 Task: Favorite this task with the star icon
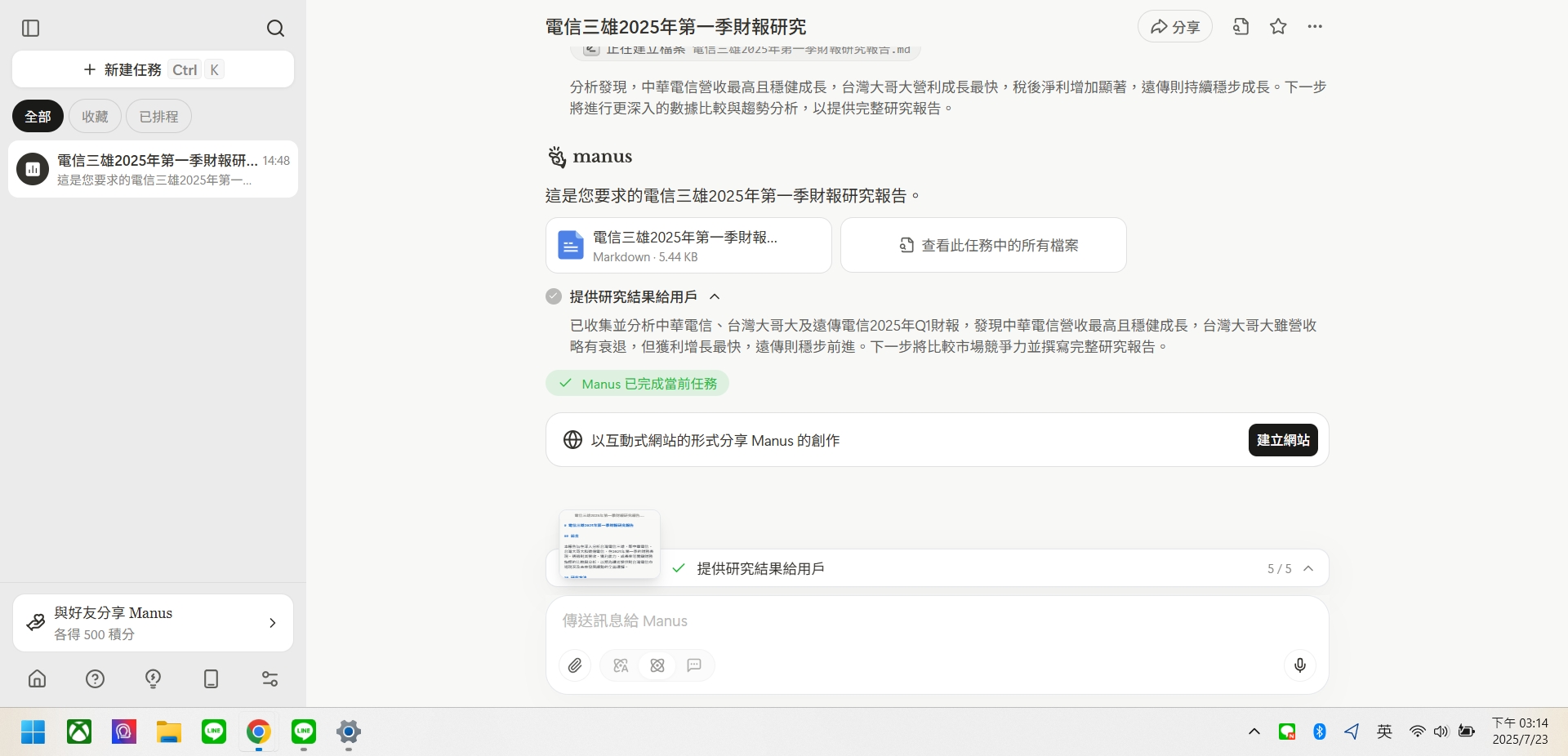[x=1278, y=27]
